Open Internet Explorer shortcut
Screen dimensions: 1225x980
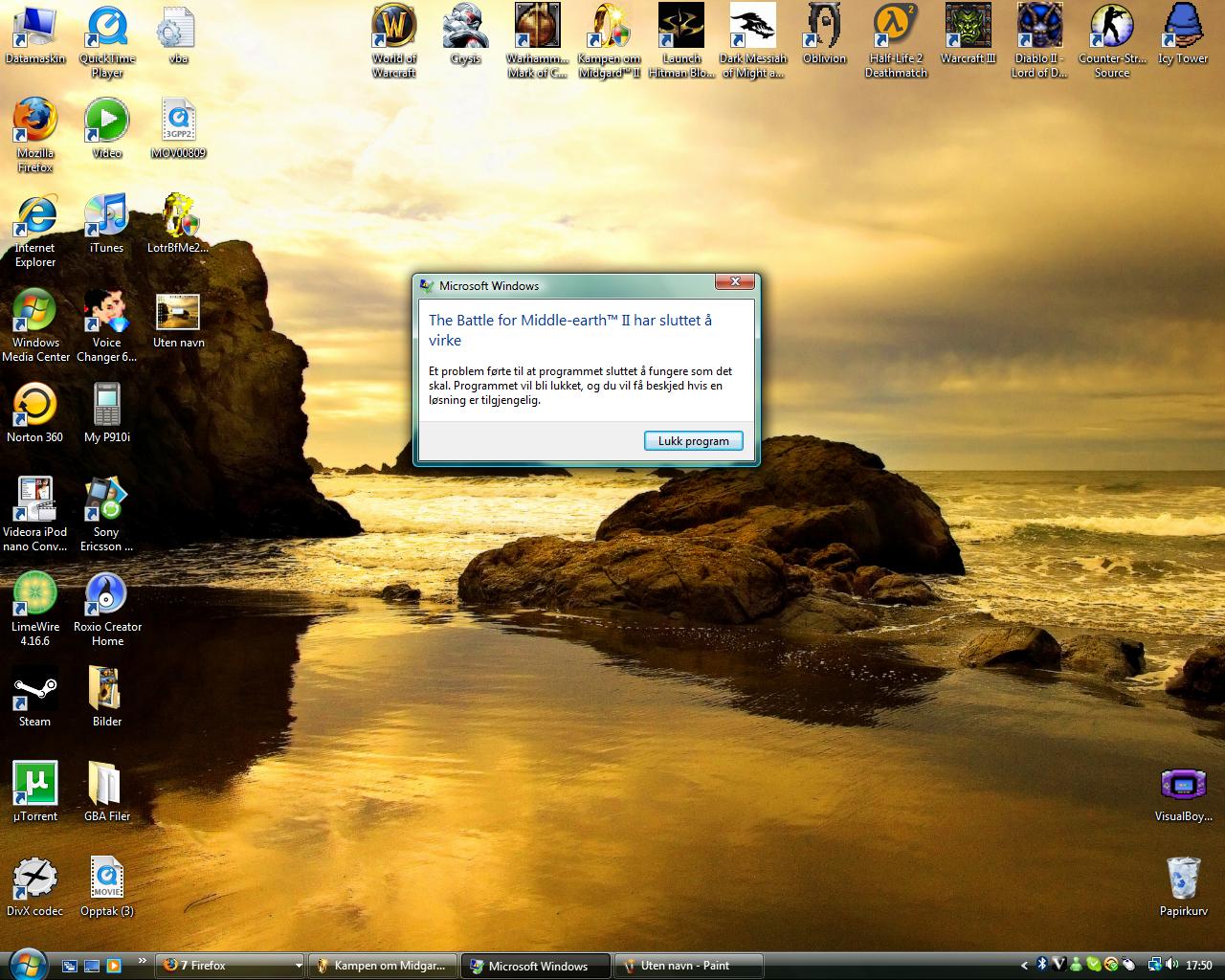pos(35,230)
